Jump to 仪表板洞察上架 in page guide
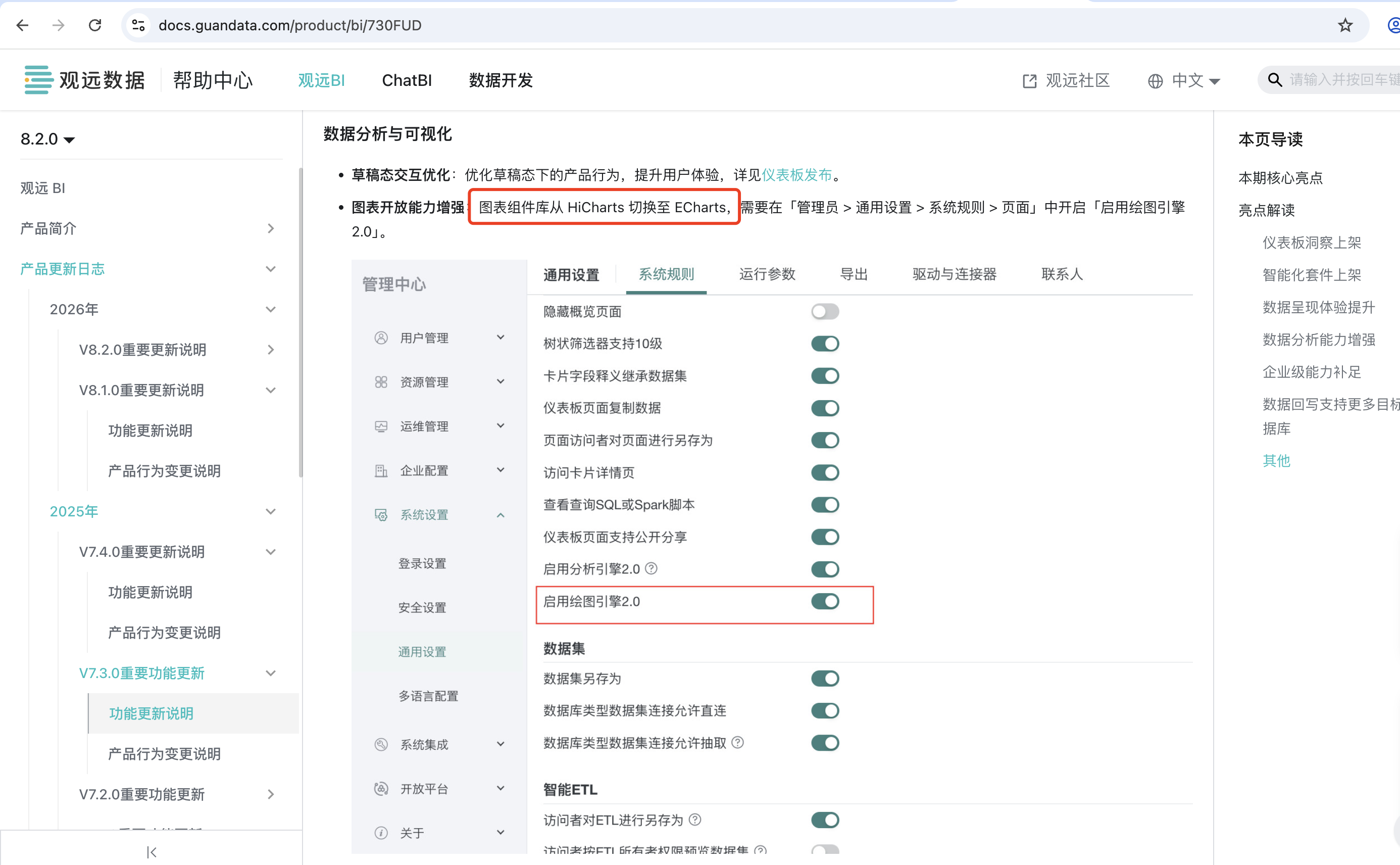Viewport: 1400px width, 865px height. click(x=1311, y=243)
